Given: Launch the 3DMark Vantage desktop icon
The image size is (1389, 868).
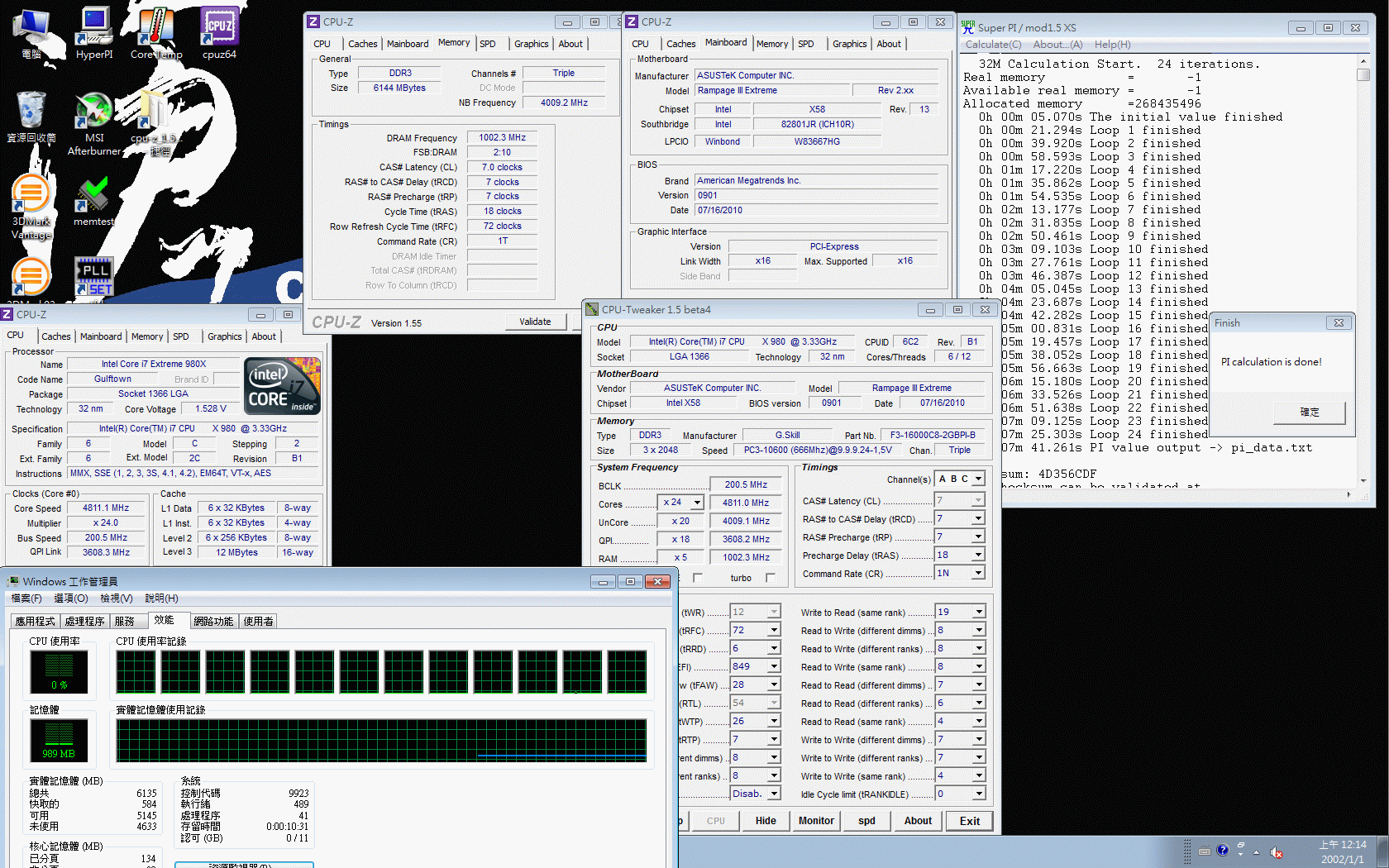Looking at the screenshot, I should (31, 207).
